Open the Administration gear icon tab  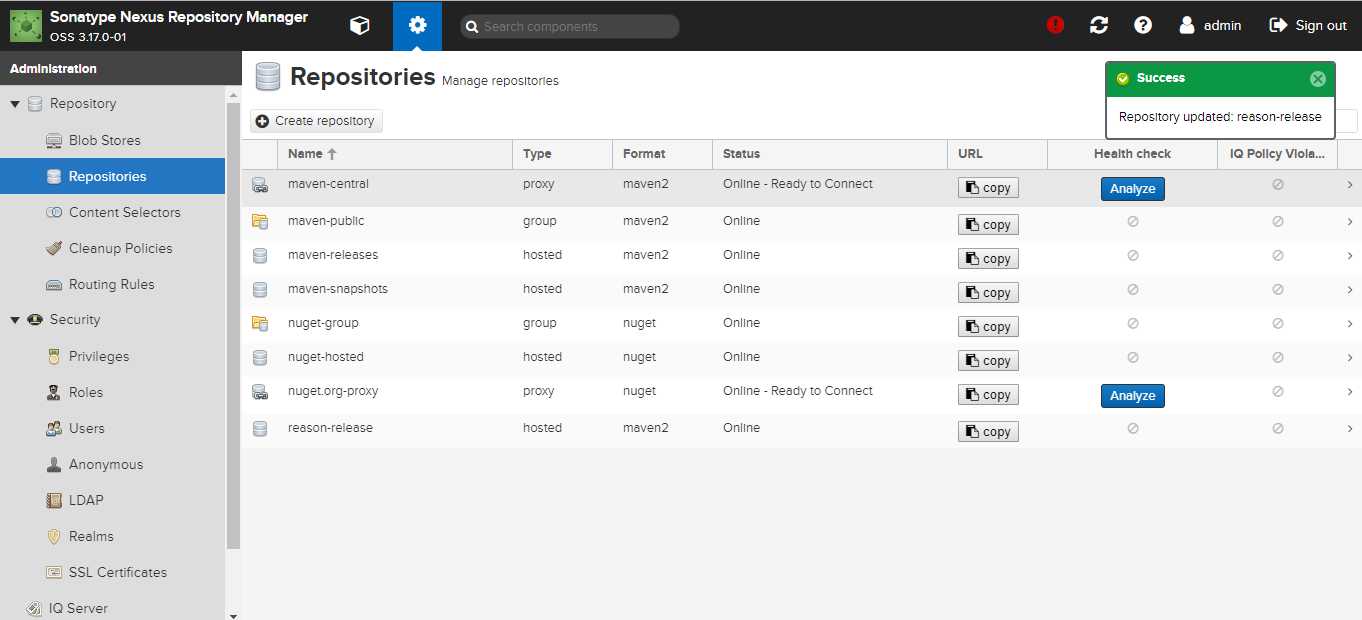pos(417,26)
